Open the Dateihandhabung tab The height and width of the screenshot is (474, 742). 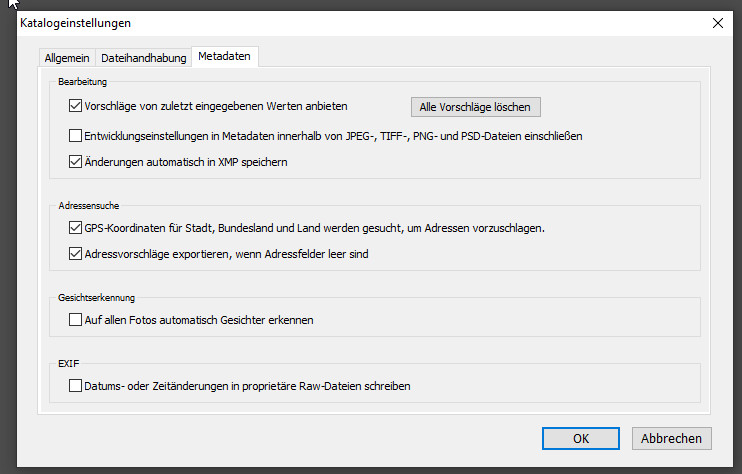coord(144,58)
